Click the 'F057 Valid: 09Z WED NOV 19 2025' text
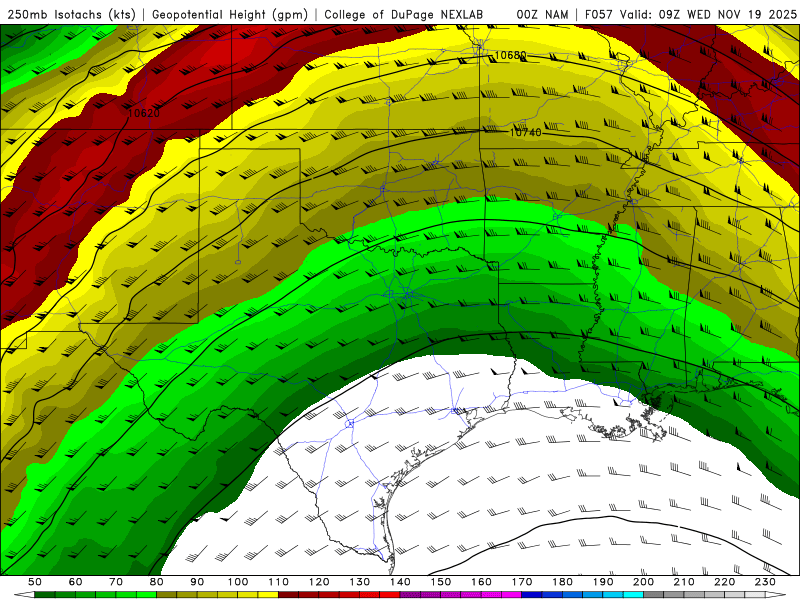The height and width of the screenshot is (600, 800). click(x=691, y=14)
